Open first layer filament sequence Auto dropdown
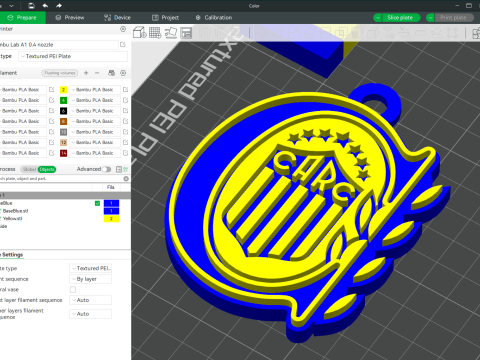This screenshot has width=480, height=360. [90, 300]
